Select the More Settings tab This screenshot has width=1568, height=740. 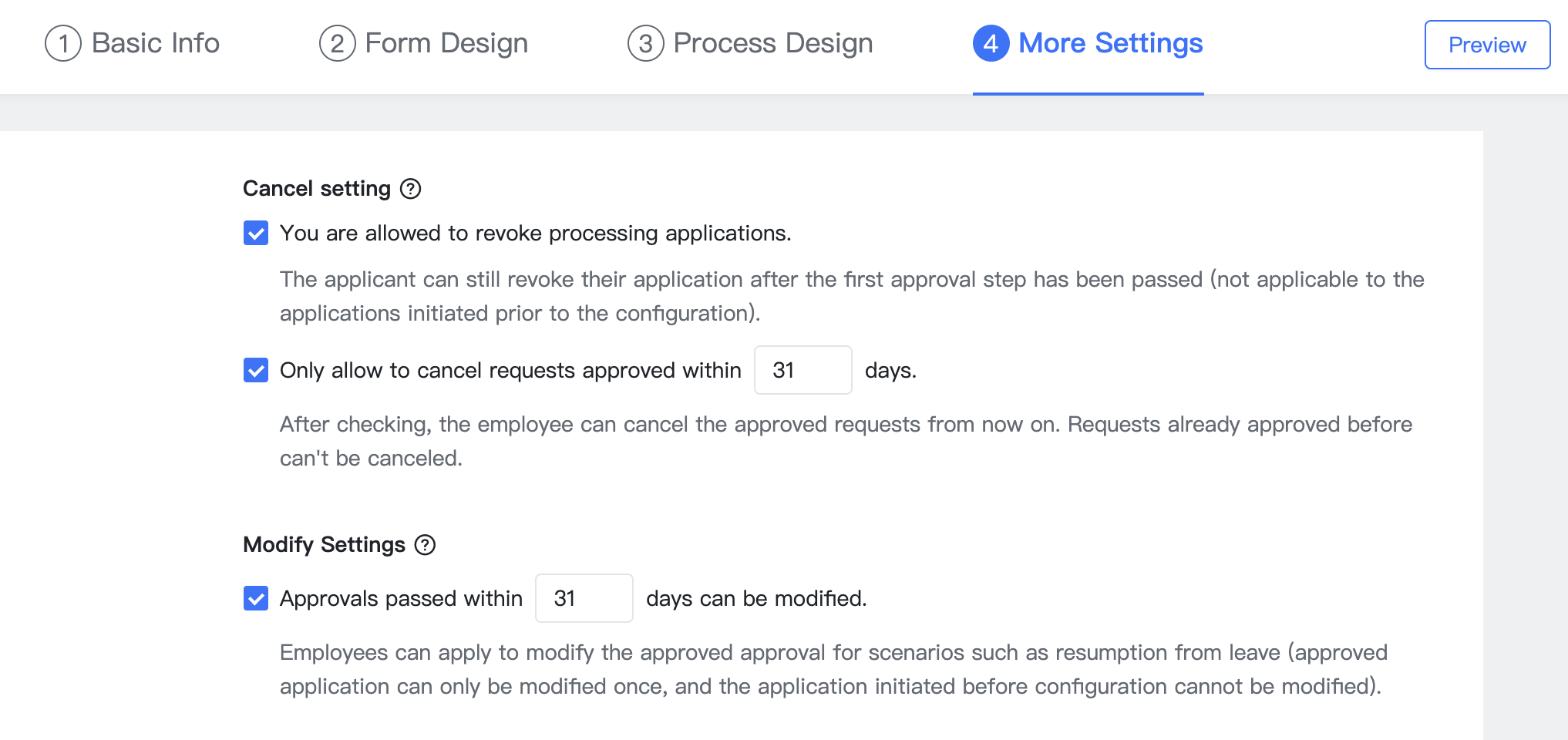tap(1111, 43)
